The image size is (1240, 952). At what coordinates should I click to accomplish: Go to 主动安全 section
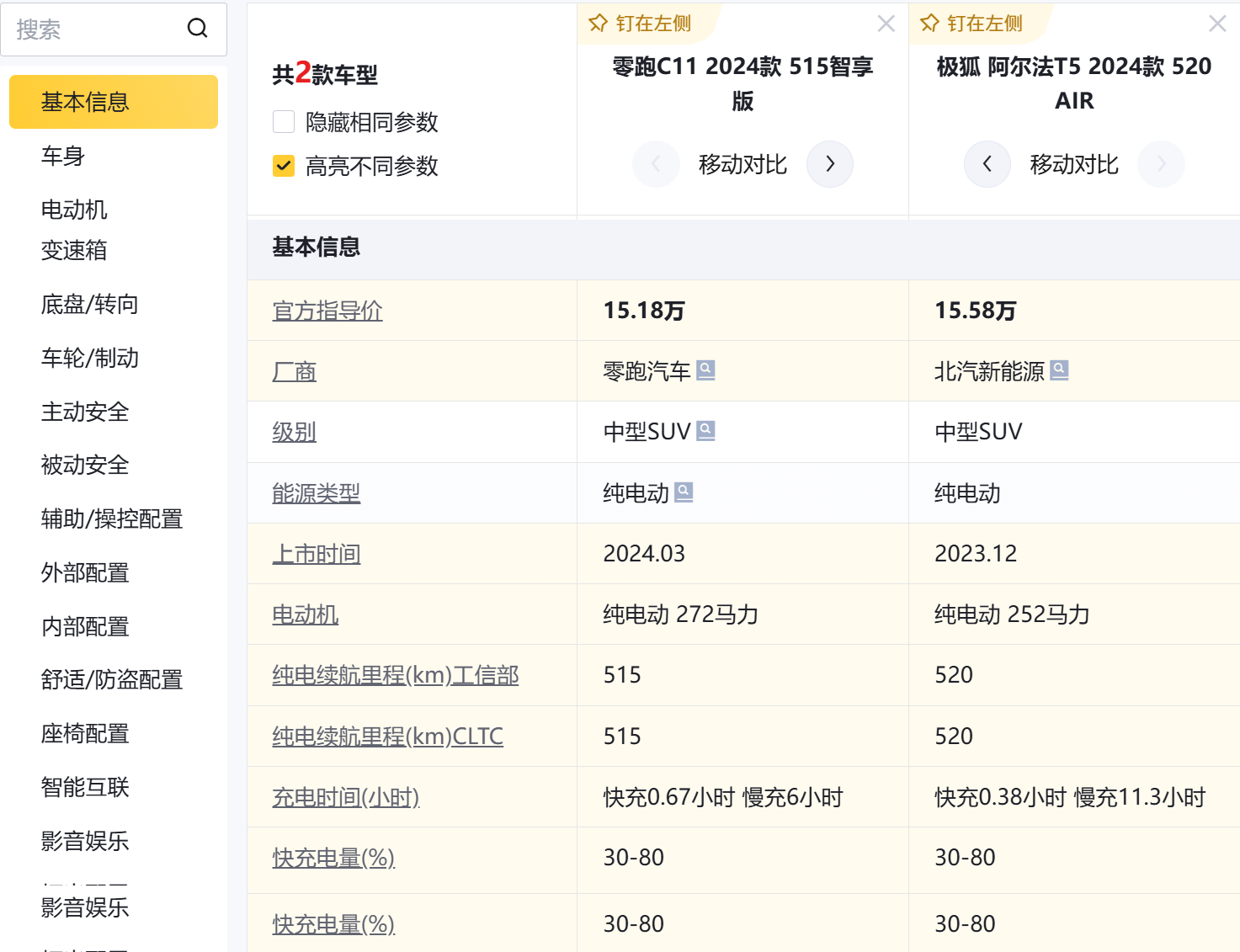(85, 412)
